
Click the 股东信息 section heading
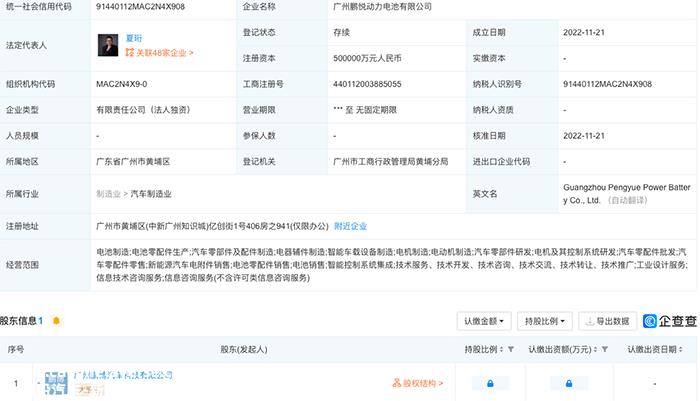(x=18, y=321)
